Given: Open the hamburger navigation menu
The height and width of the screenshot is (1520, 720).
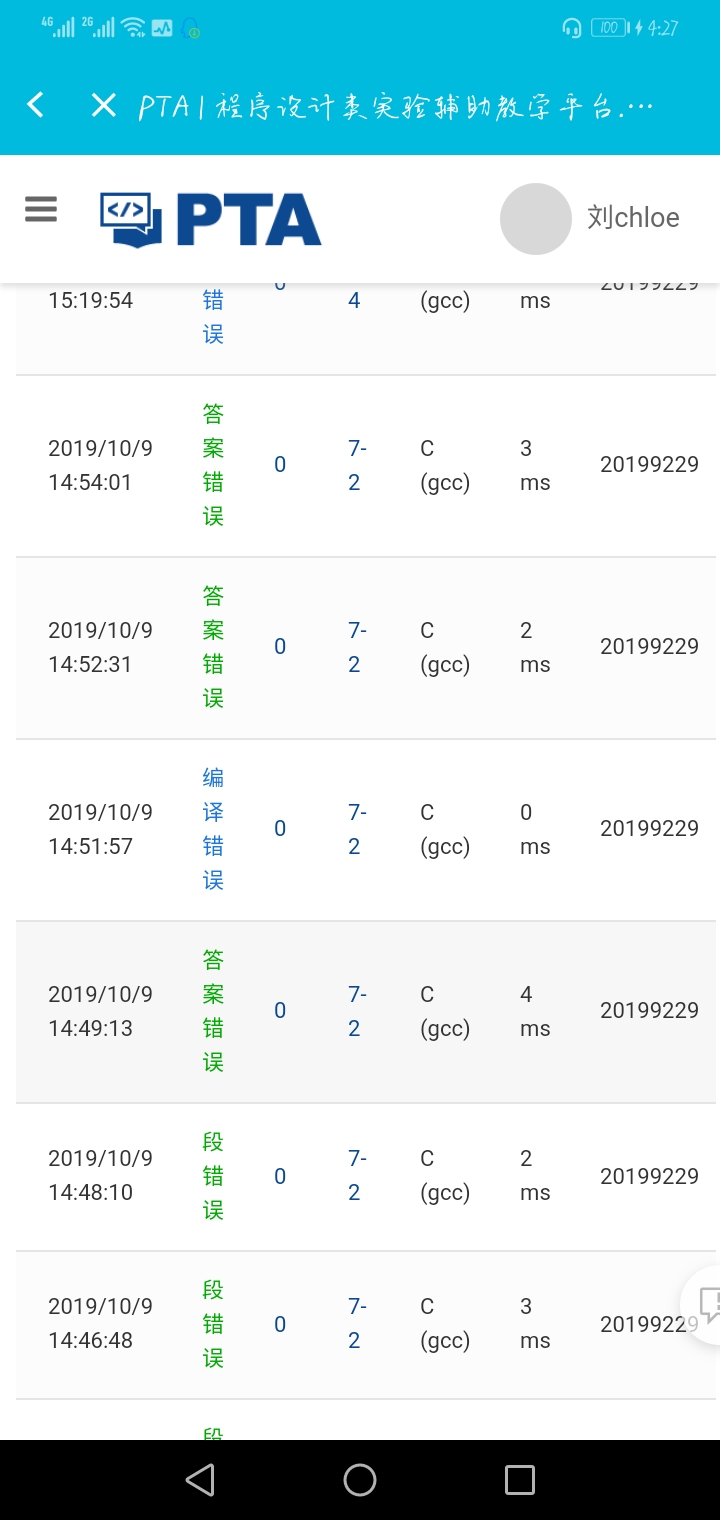Looking at the screenshot, I should point(41,209).
